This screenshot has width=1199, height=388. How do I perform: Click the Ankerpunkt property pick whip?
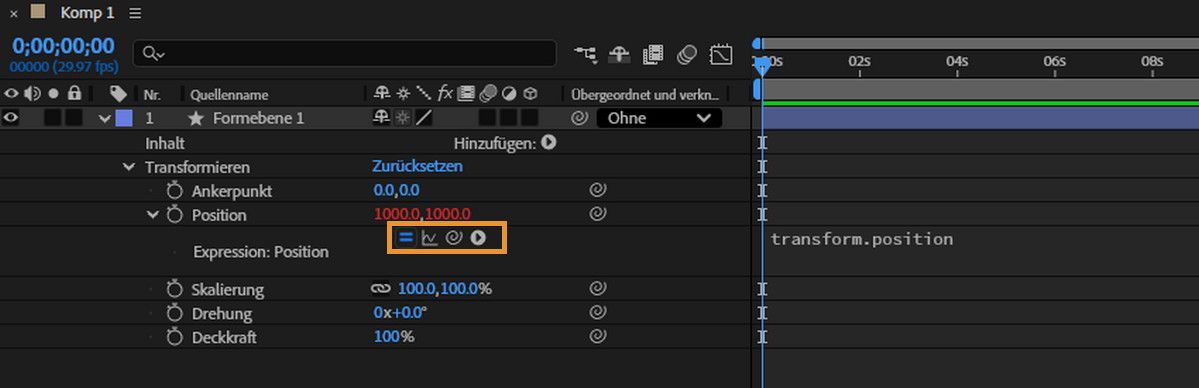point(599,190)
